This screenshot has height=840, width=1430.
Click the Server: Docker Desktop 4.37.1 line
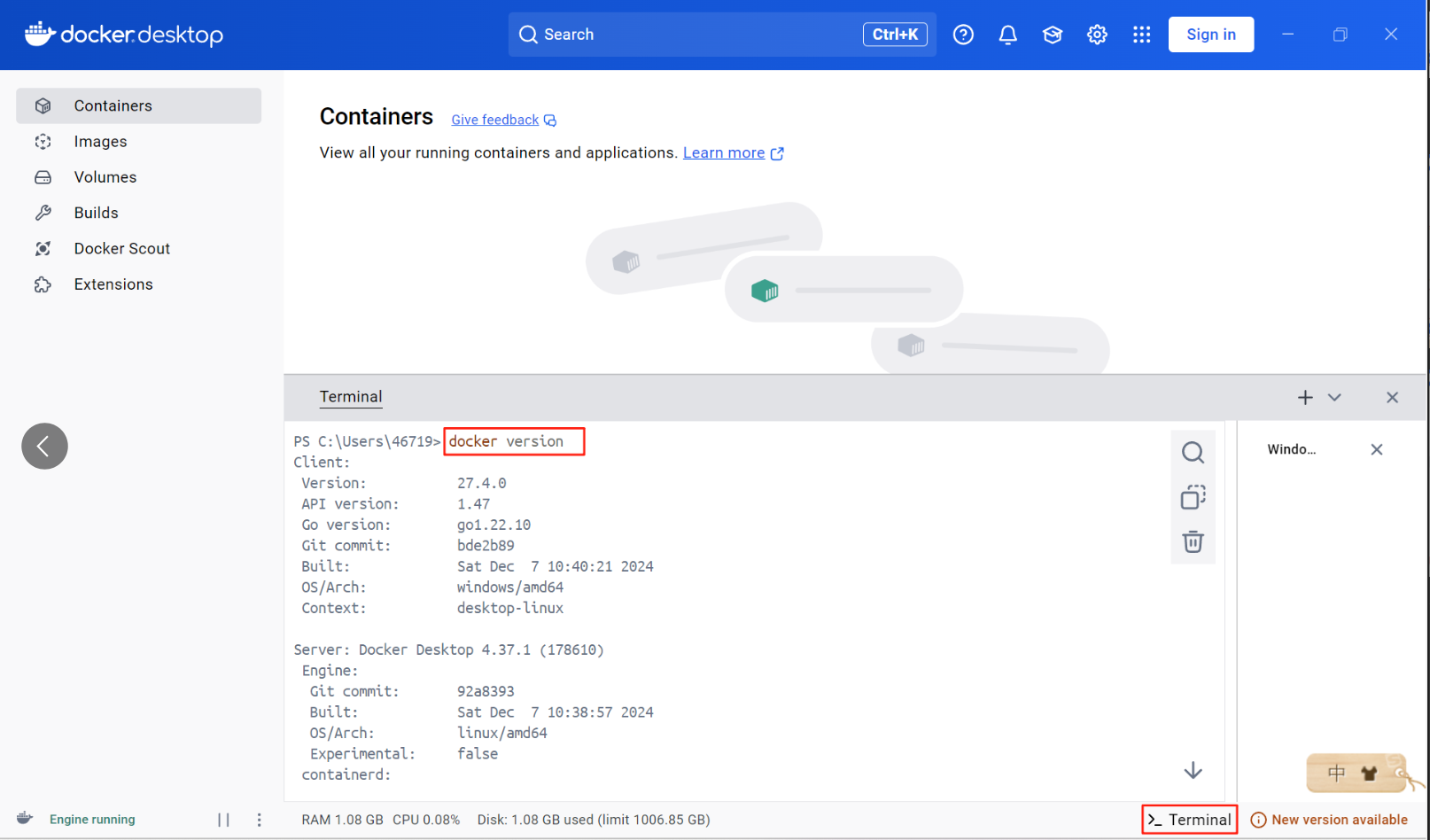click(448, 649)
